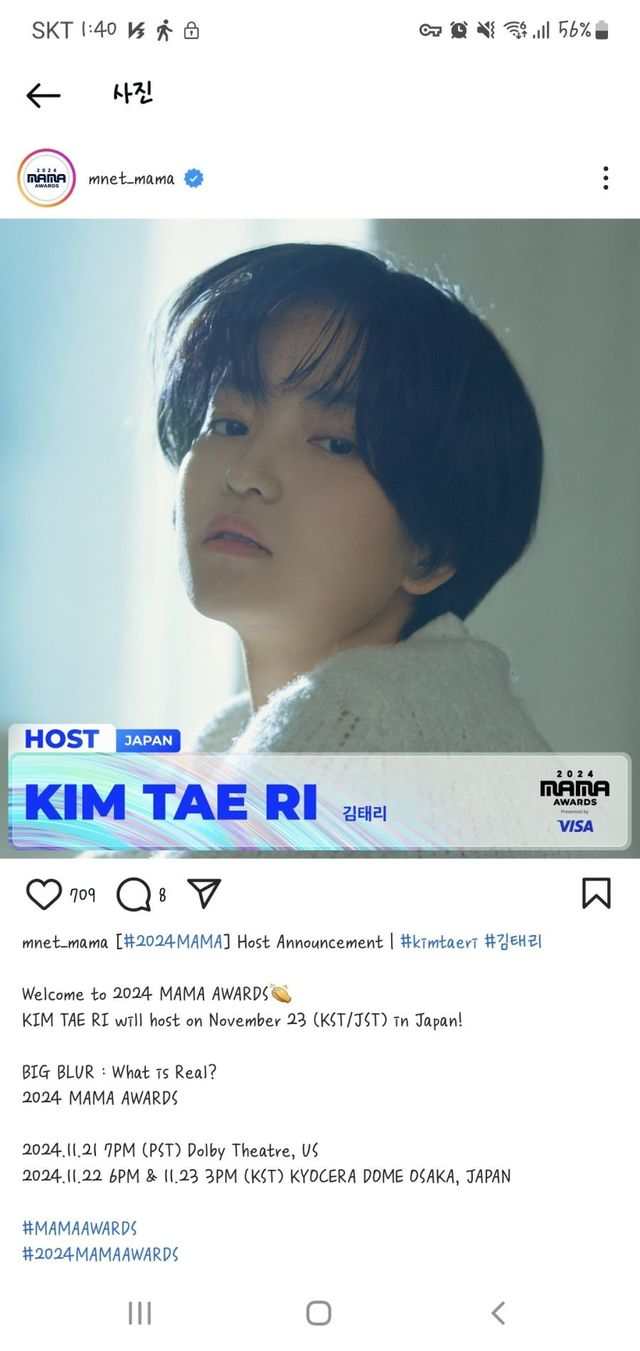This screenshot has height=1351, width=640.
Task: Tap the mnet_mama username in header
Action: coord(131,180)
